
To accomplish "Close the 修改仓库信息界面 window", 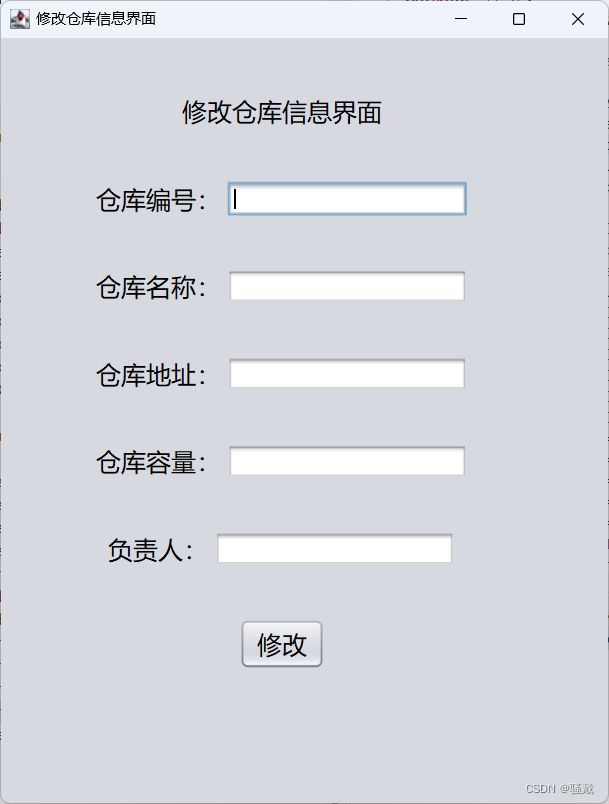I will click(x=575, y=19).
